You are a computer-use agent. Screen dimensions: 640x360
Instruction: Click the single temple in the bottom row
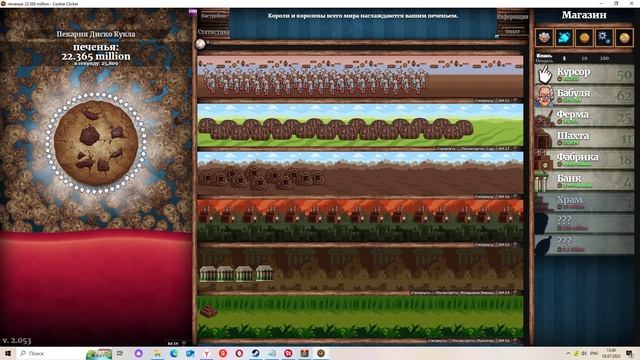pyautogui.click(x=208, y=311)
